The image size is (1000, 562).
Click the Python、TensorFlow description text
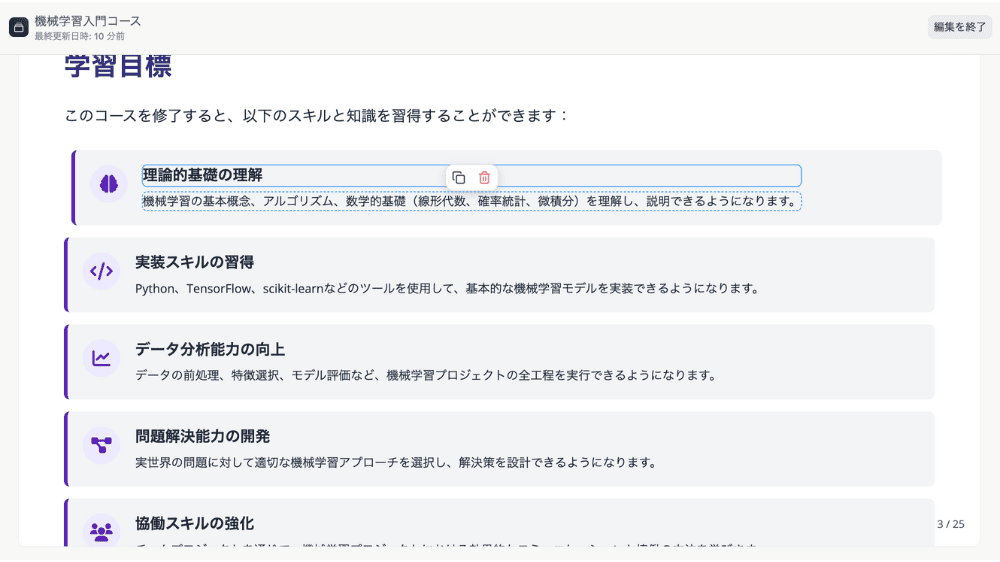pyautogui.click(x=447, y=288)
